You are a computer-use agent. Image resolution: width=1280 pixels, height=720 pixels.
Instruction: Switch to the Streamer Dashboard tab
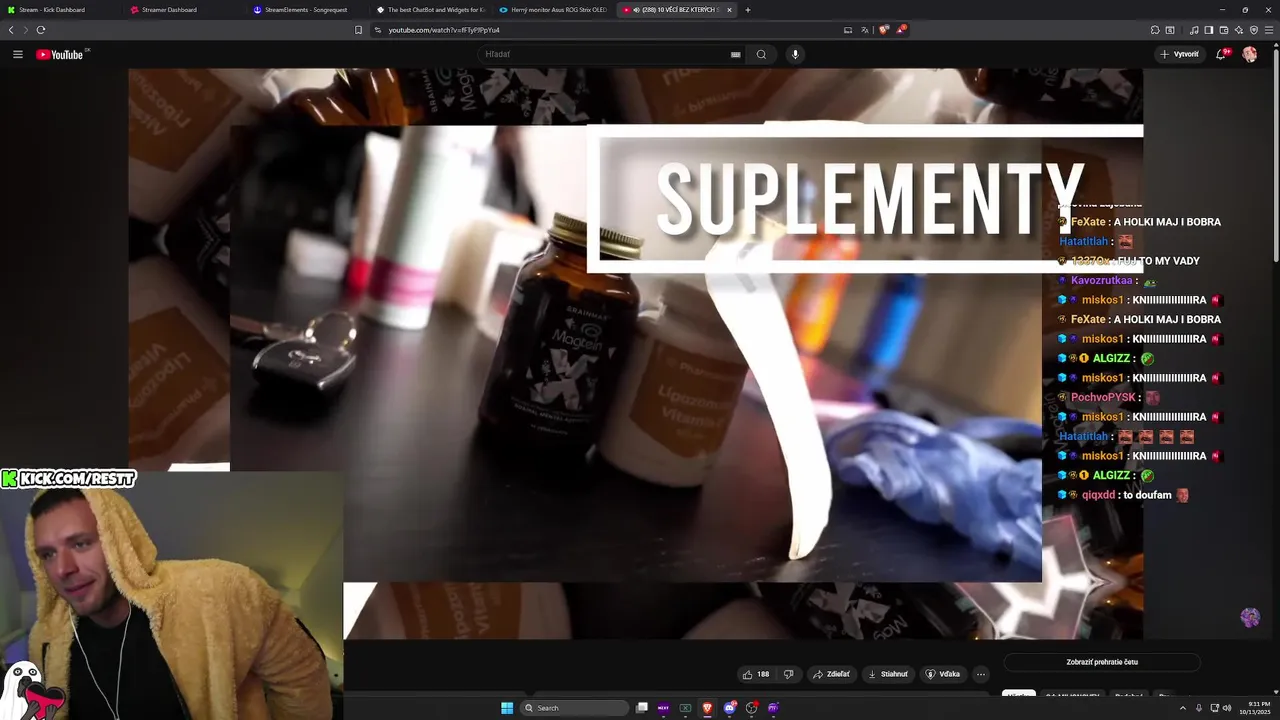coord(182,10)
